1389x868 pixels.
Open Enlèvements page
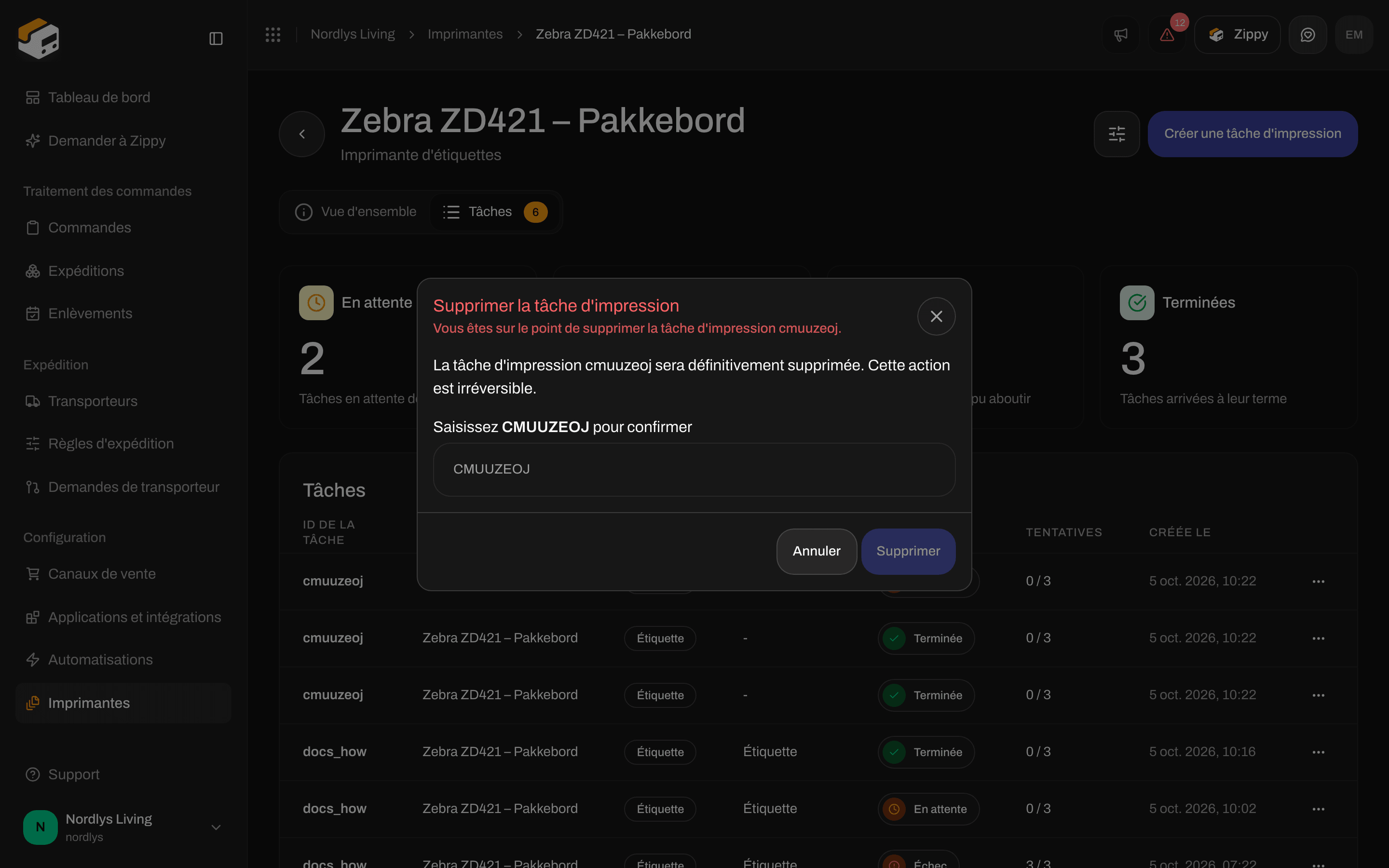point(123,313)
